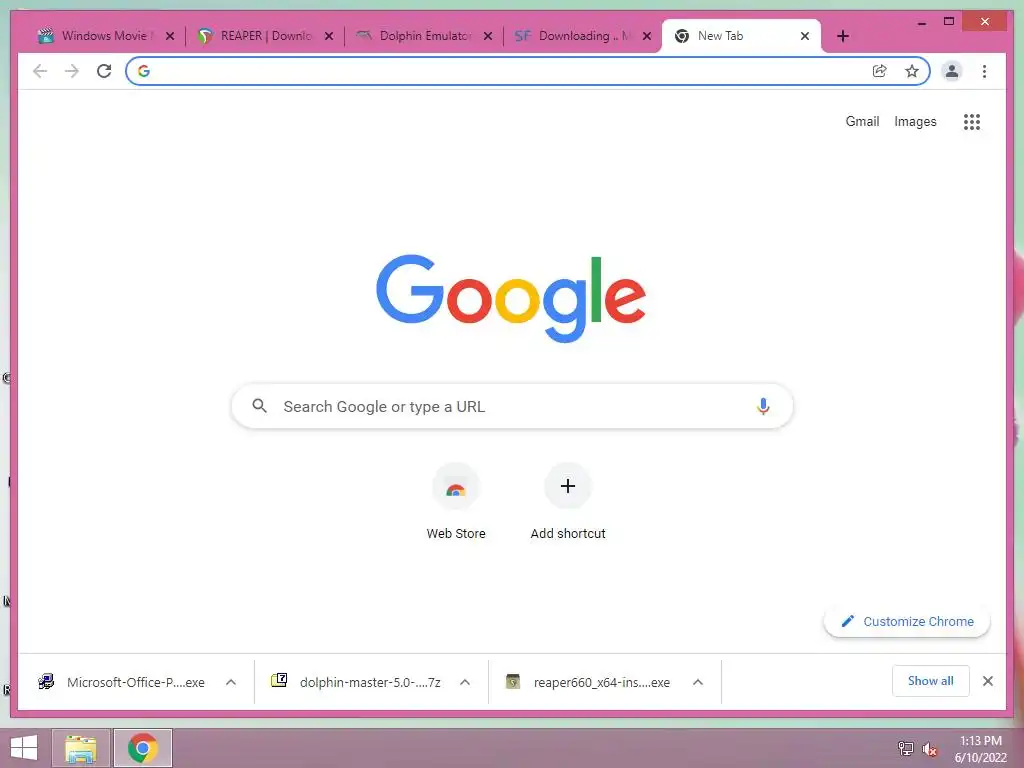Image resolution: width=1024 pixels, height=768 pixels.
Task: Show all downloads
Action: pos(930,681)
